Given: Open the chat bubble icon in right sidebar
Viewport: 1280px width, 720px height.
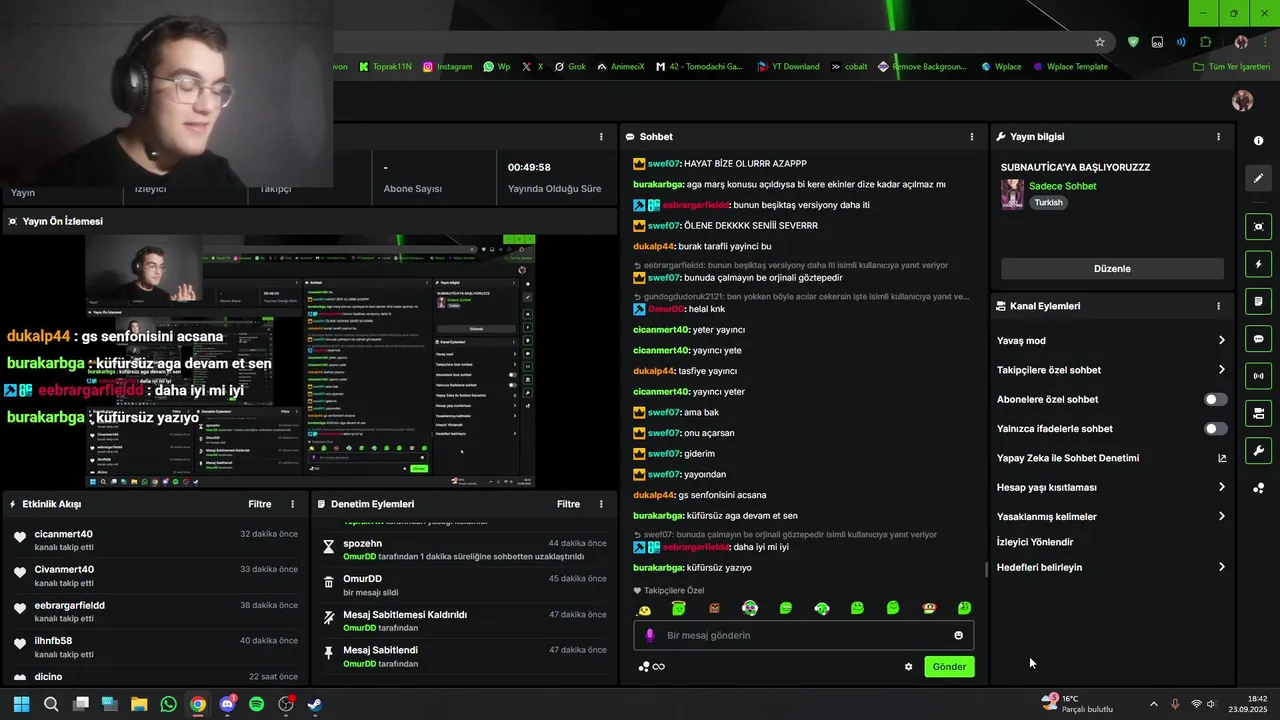Looking at the screenshot, I should (1259, 339).
